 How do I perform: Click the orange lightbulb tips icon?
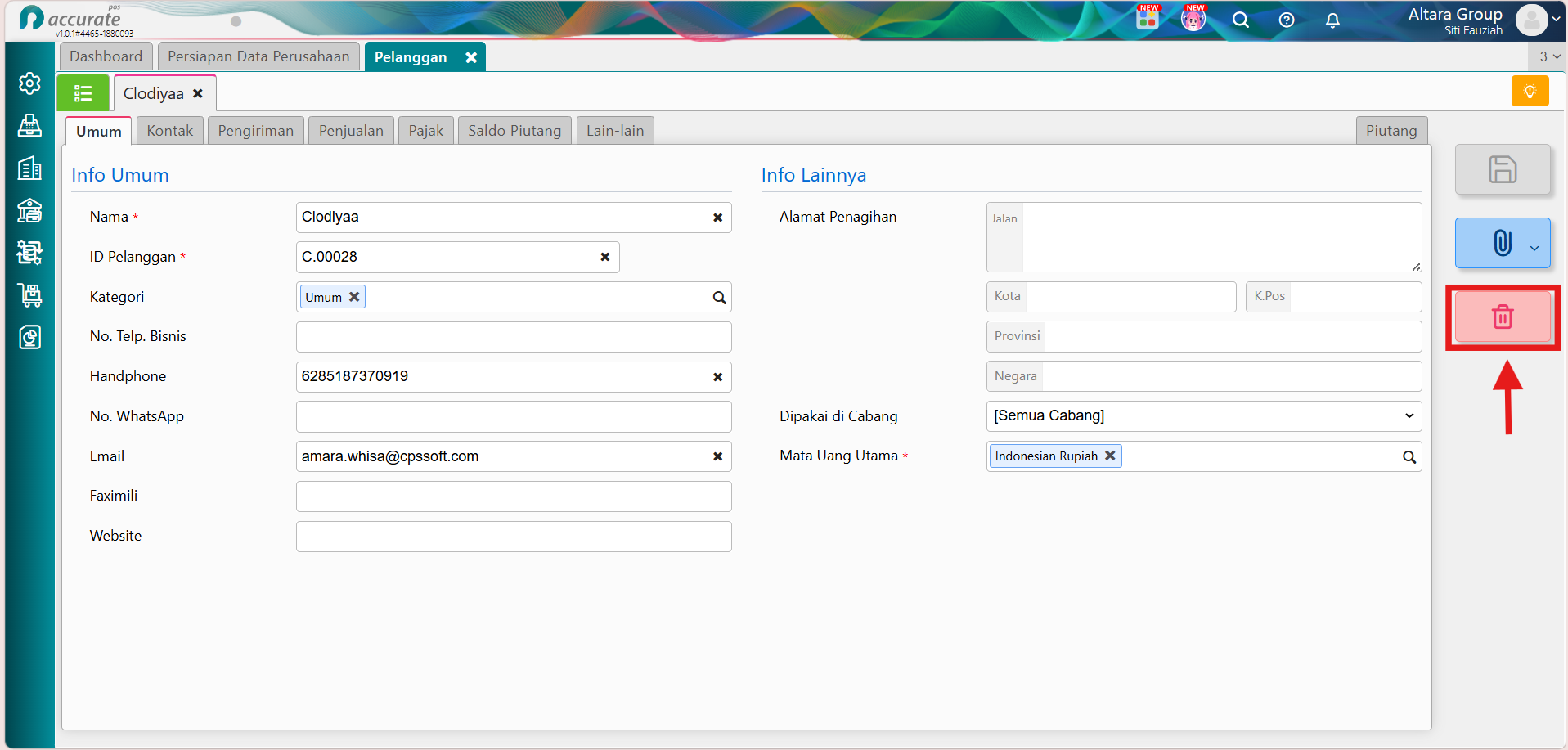pyautogui.click(x=1530, y=91)
